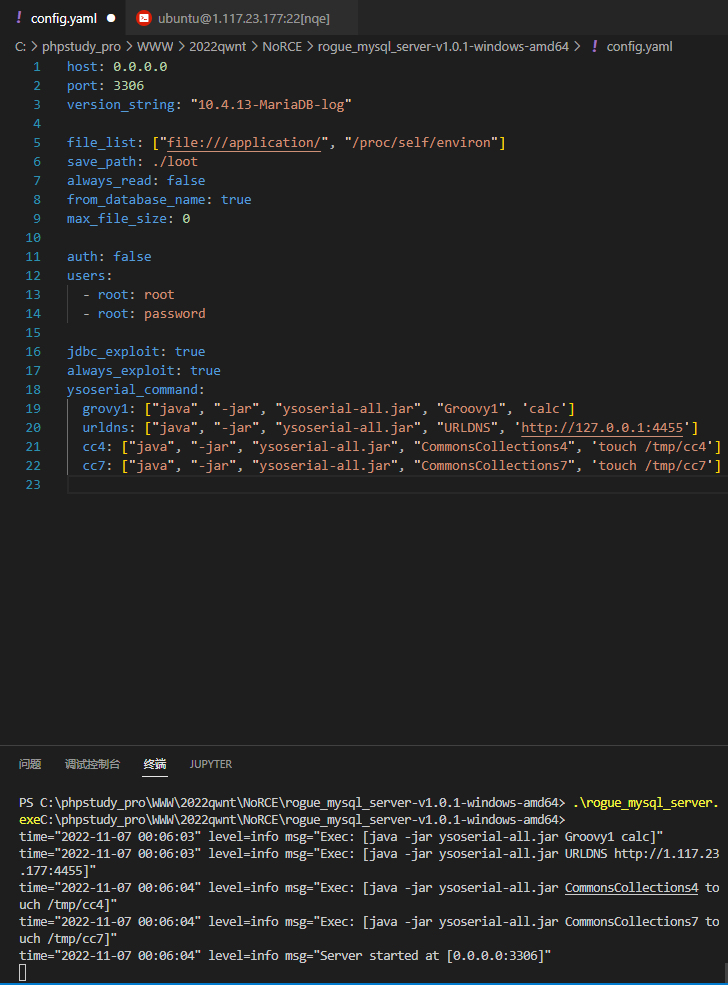Select NoRCE in the breadcrumb path

(x=282, y=46)
